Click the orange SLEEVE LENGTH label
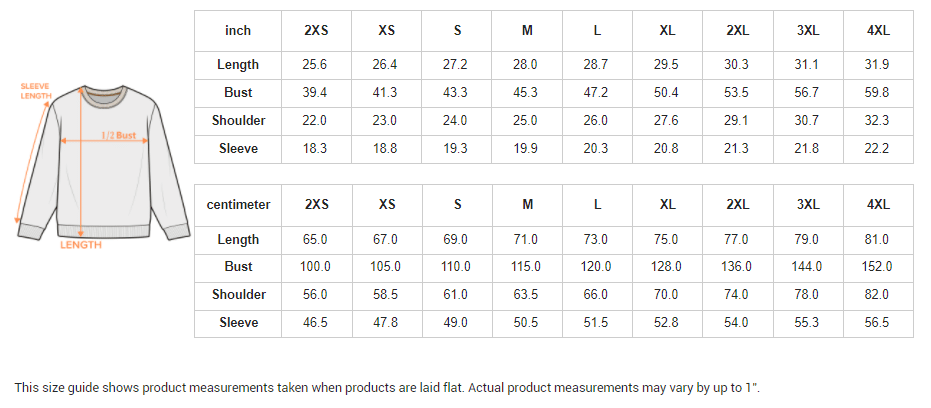The width and height of the screenshot is (931, 408). point(36,91)
